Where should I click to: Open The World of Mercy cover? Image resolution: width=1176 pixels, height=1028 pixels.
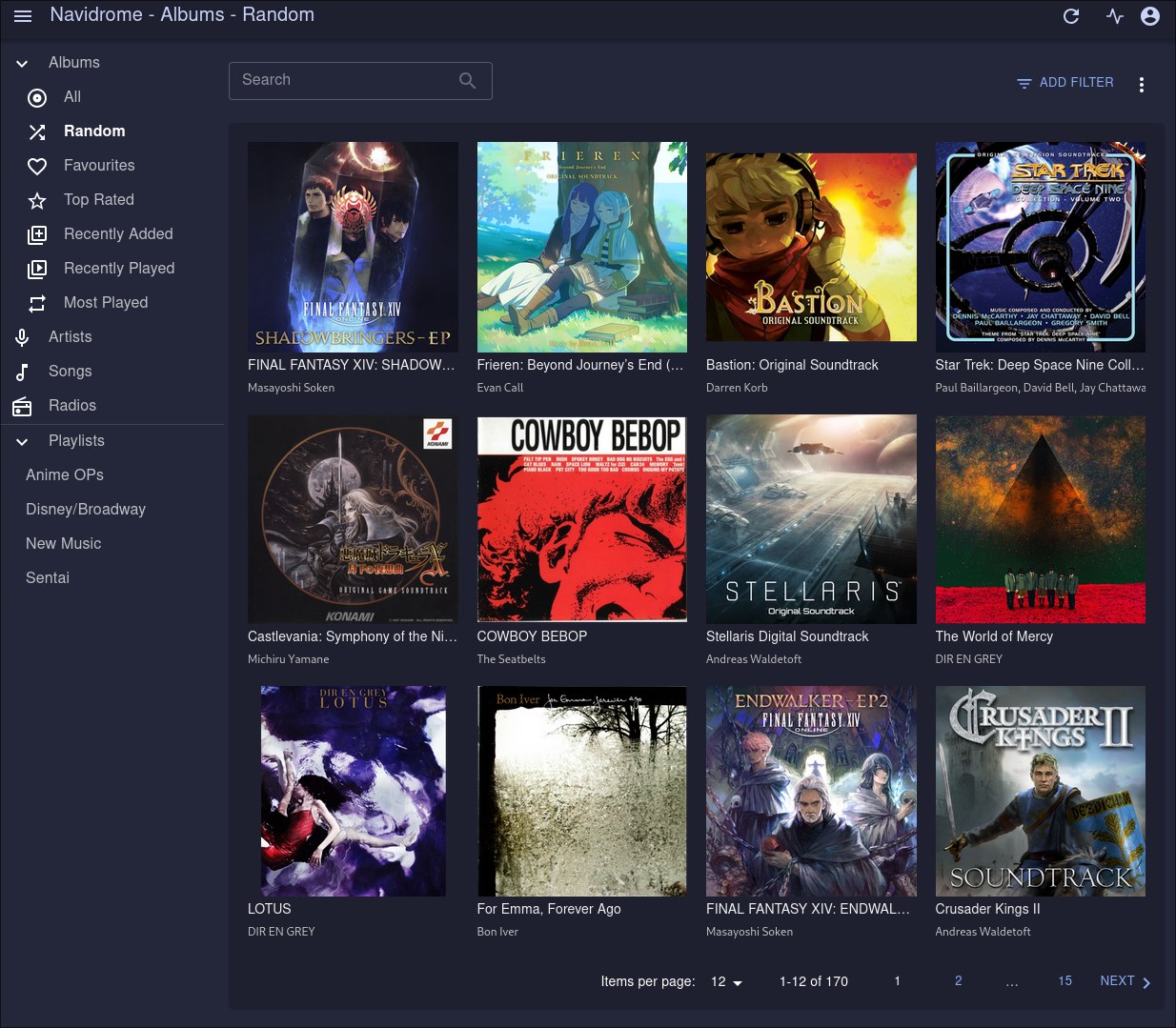coord(1041,519)
